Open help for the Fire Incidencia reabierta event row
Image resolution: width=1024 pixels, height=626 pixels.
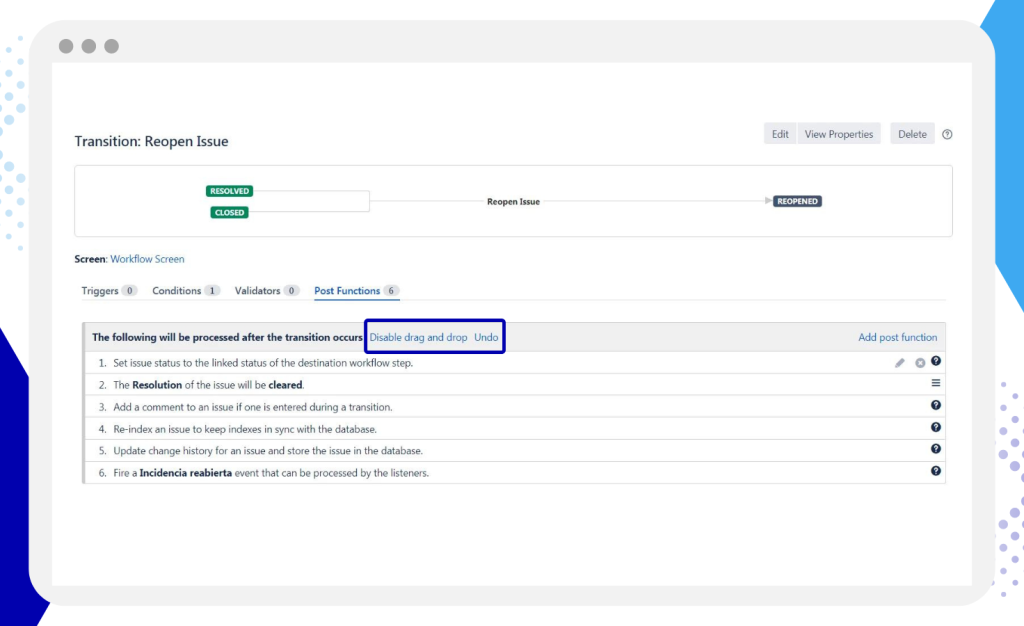(936, 470)
